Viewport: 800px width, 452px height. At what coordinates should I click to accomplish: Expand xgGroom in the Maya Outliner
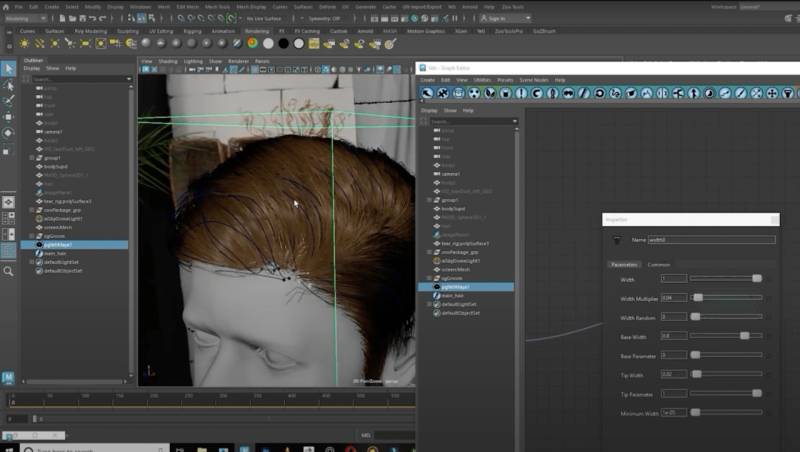tap(32, 236)
